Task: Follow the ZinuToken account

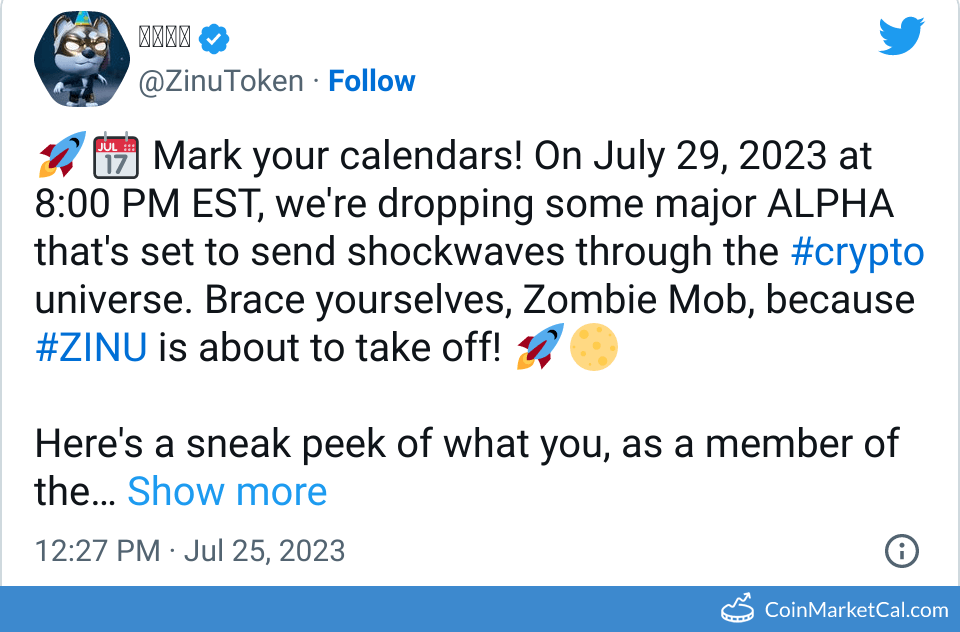Action: click(372, 81)
